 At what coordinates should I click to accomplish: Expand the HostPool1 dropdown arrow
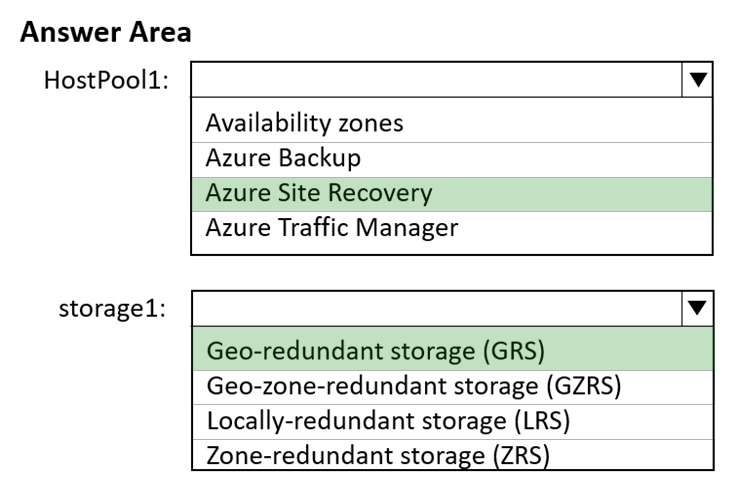(698, 80)
